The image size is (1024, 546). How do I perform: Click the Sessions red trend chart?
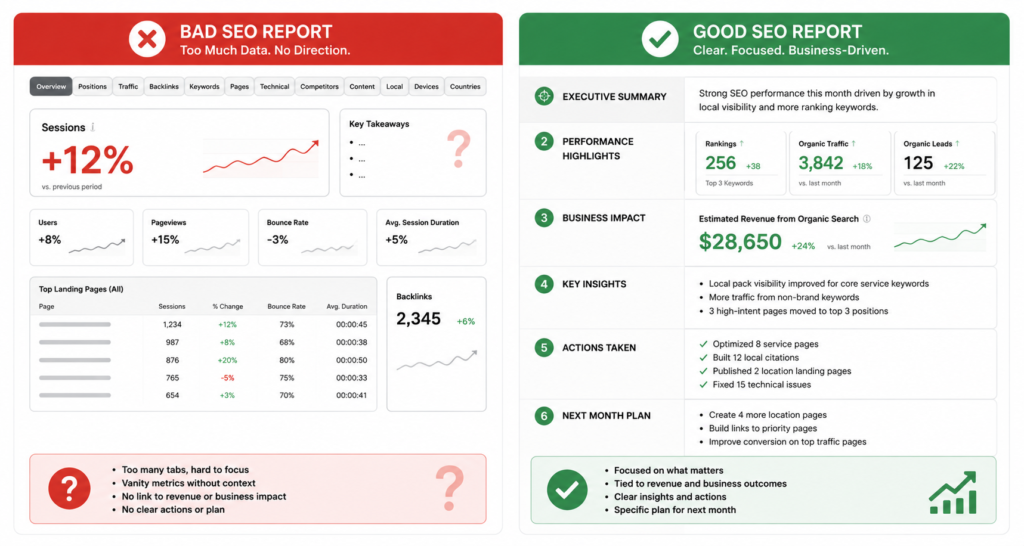coord(261,157)
